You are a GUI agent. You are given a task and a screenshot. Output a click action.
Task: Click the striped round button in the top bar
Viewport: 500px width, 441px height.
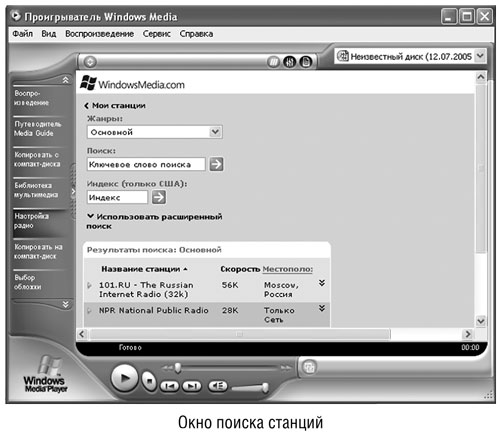point(273,62)
